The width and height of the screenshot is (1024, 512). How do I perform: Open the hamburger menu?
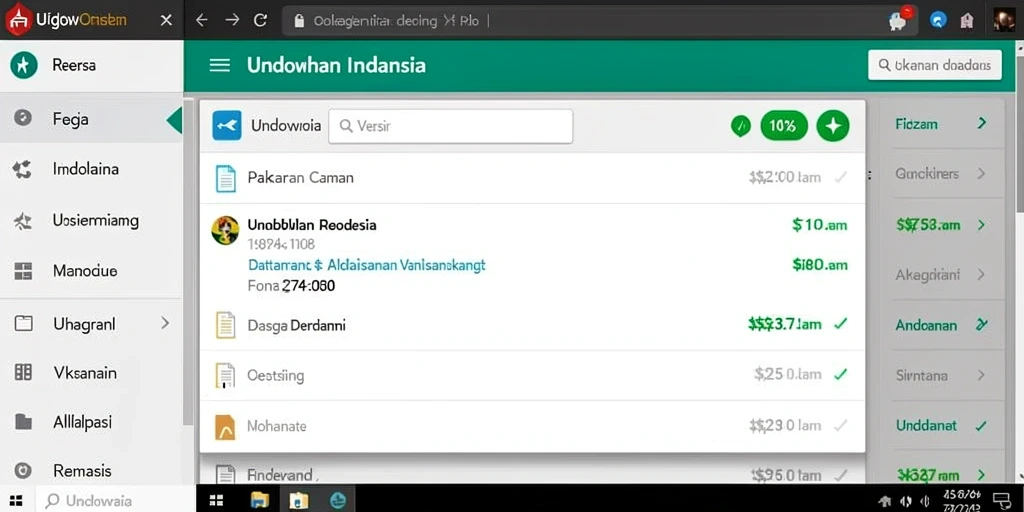[219, 65]
